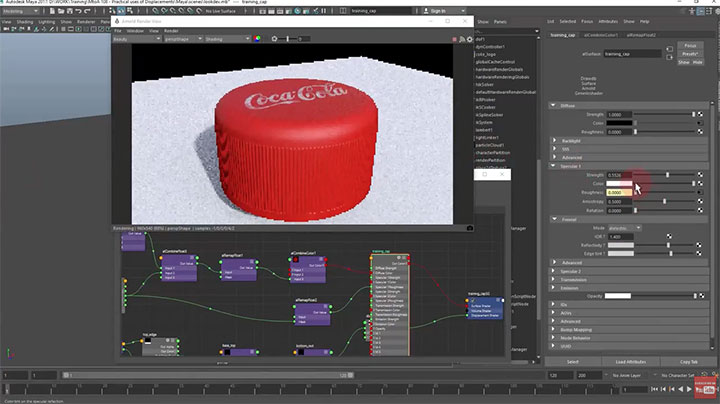
Task: Click the output connection icon beside aiSurface name
Action: [669, 57]
